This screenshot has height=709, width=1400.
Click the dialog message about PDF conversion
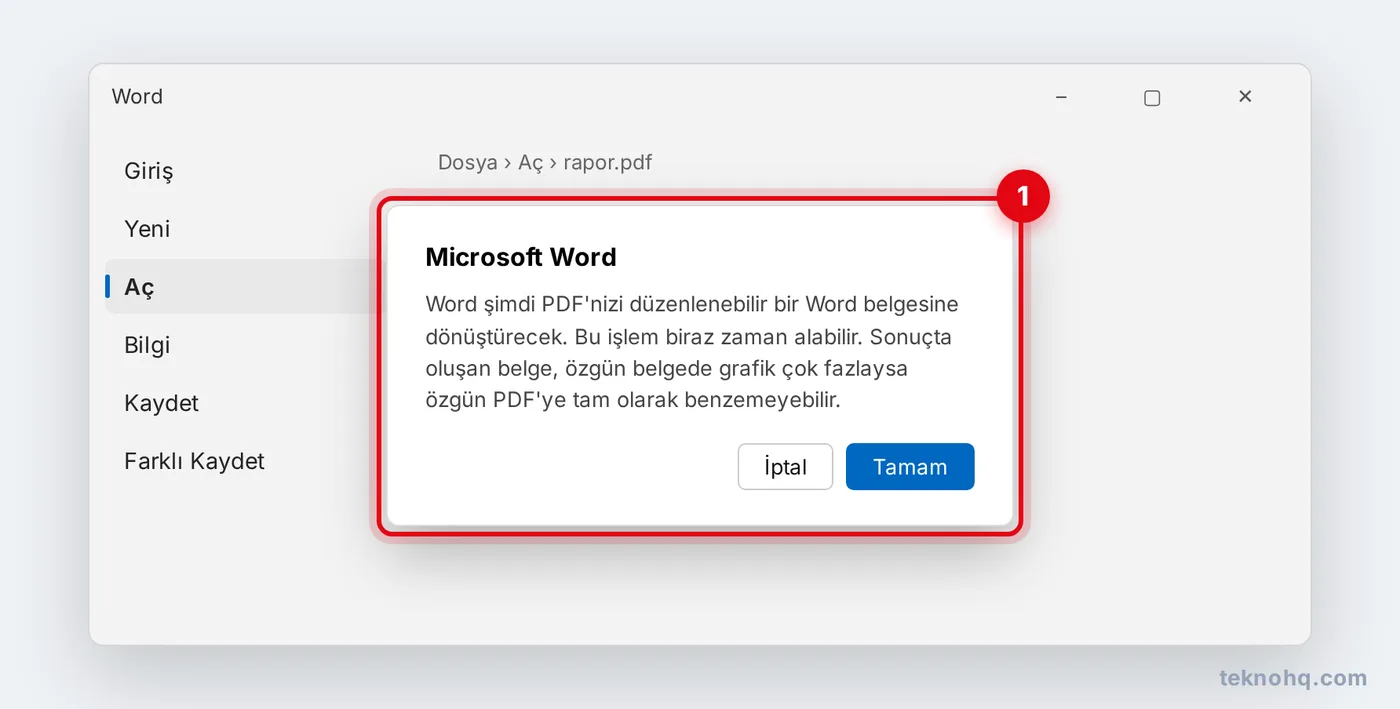692,352
